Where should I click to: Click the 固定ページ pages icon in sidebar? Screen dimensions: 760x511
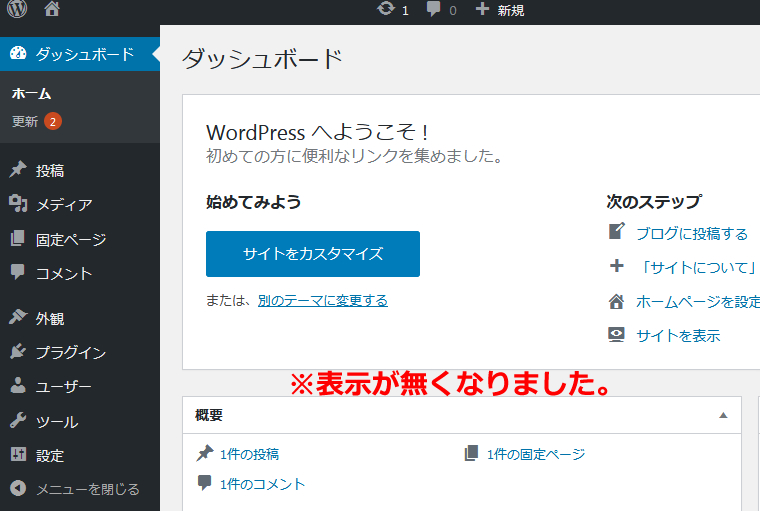(17, 238)
